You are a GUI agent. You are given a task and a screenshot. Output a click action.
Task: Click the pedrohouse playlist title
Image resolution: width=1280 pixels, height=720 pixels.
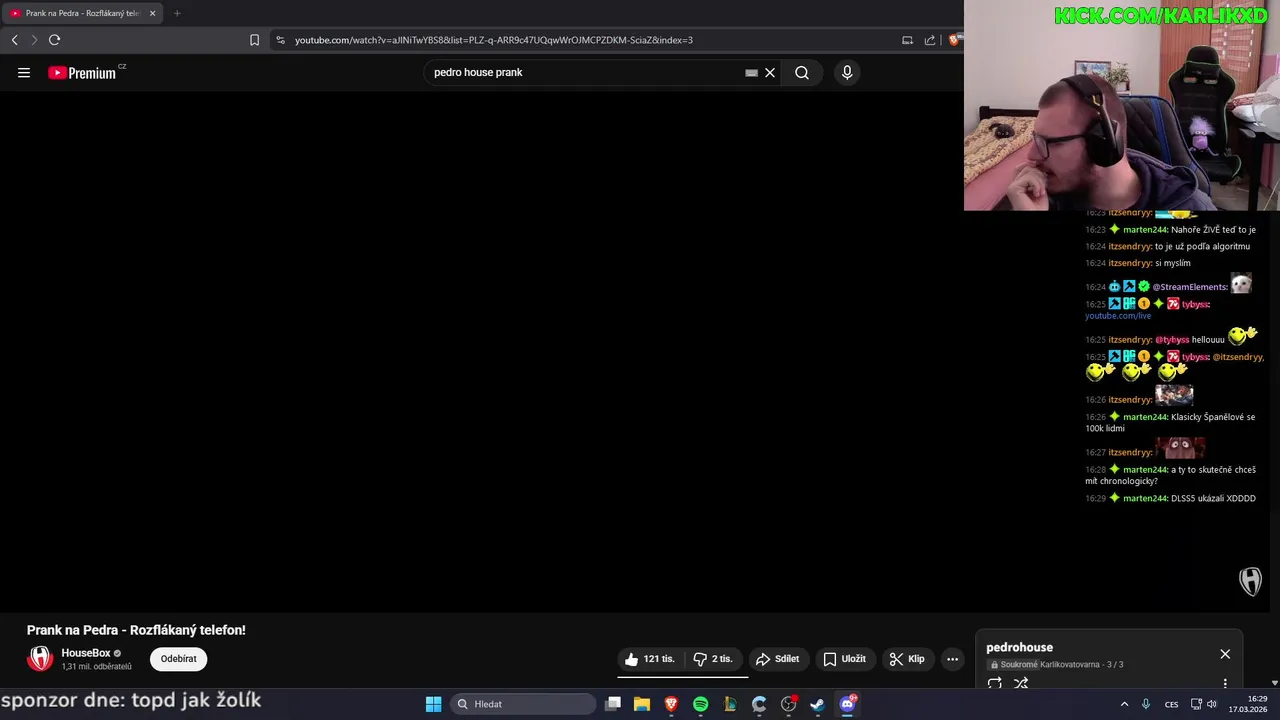click(1019, 647)
